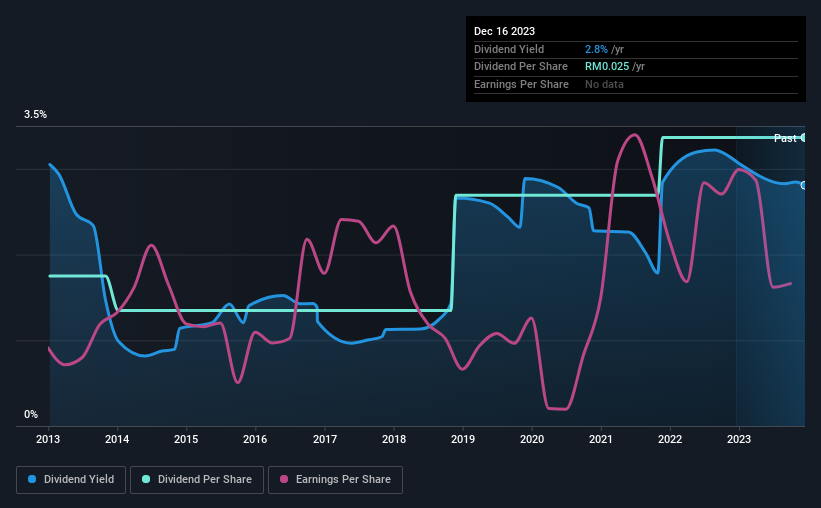Toggle the Dividend Per Share legend button

197,480
